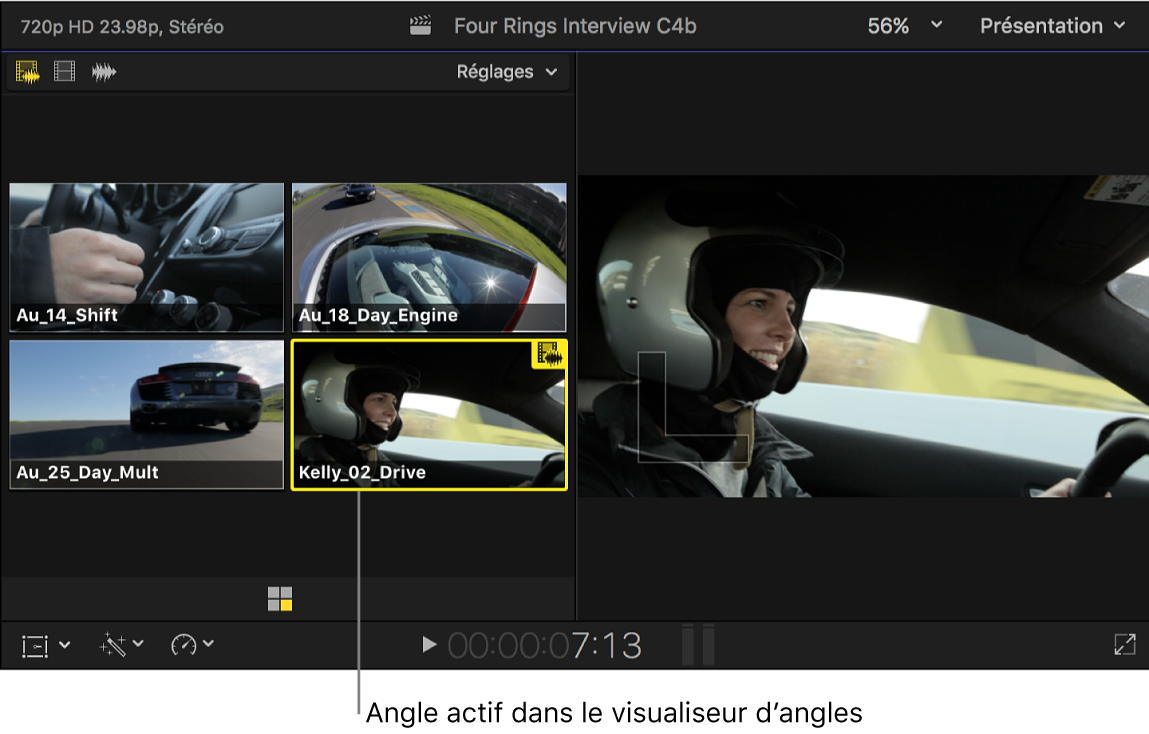The image size is (1149, 734).
Task: Toggle fullscreen view of the viewer
Action: pyautogui.click(x=1123, y=645)
